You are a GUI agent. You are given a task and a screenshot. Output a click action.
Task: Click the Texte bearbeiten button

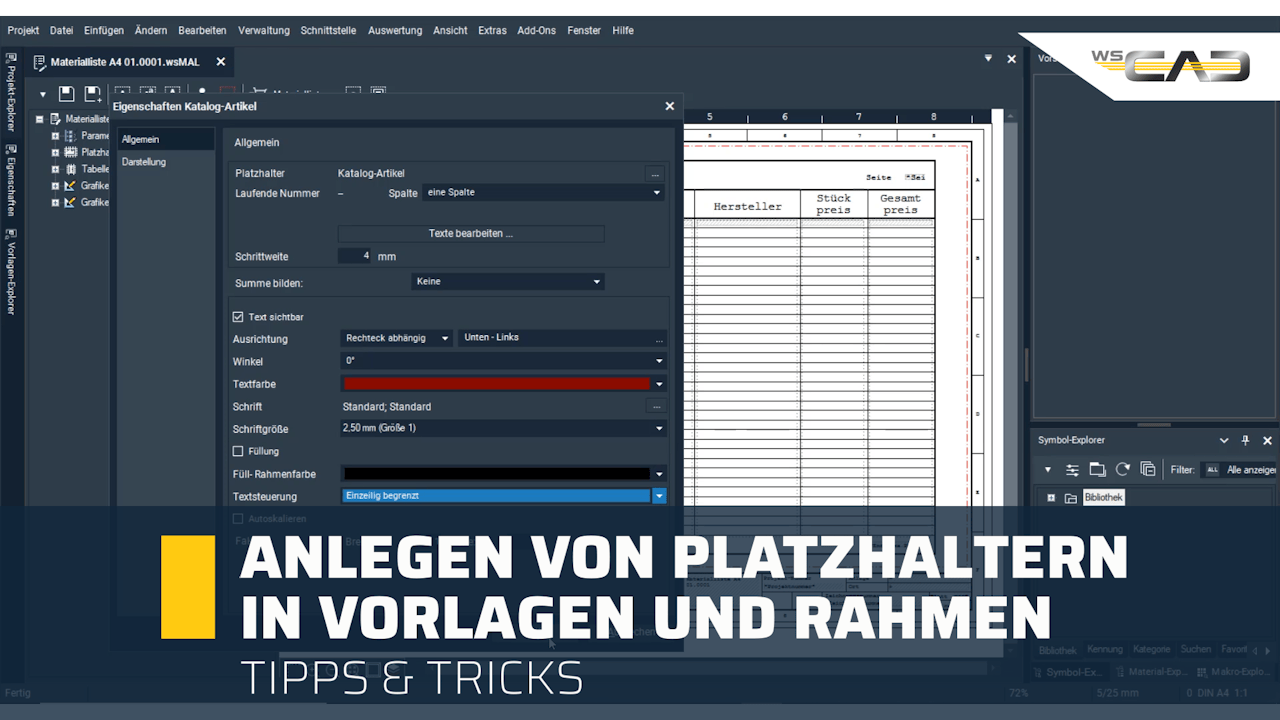point(472,233)
